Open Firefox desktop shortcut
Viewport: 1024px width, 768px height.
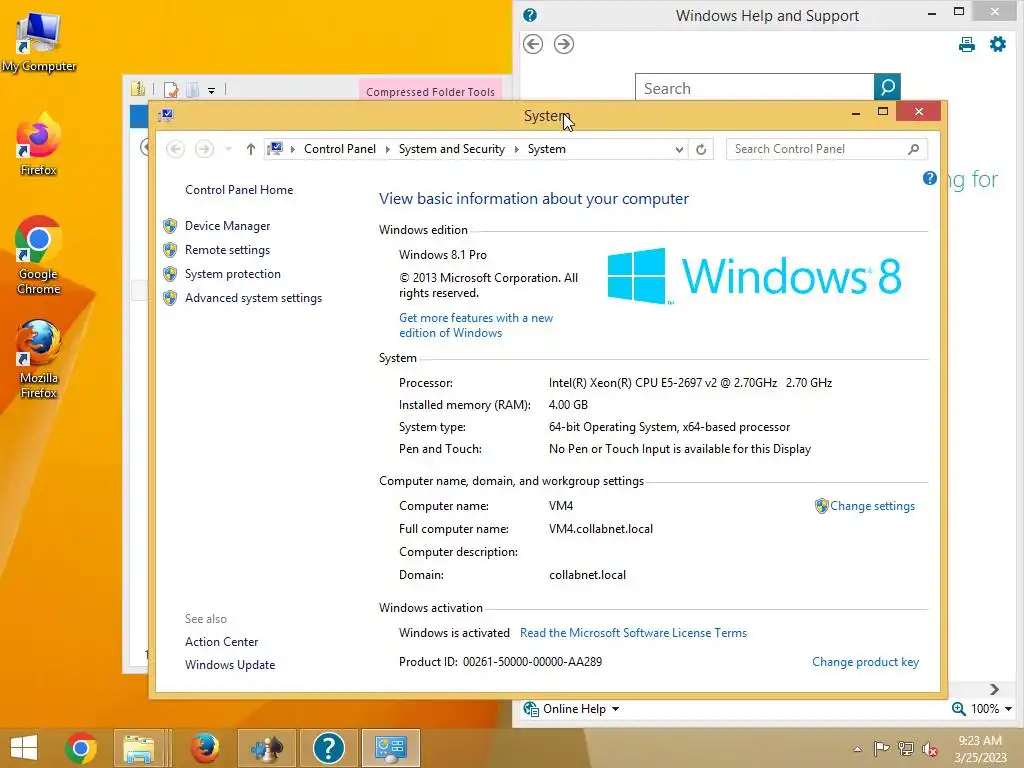pyautogui.click(x=39, y=145)
